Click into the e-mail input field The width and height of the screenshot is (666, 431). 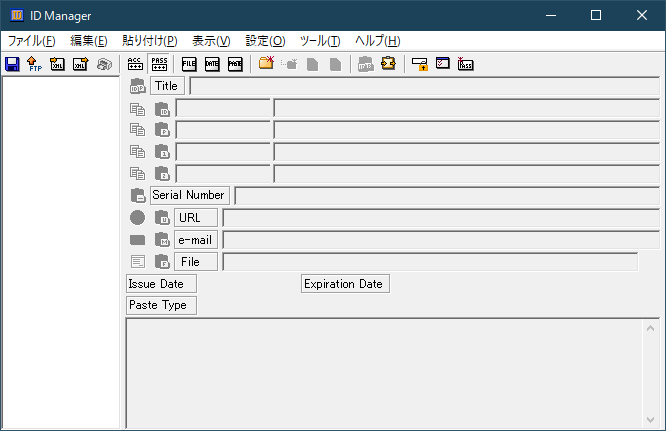441,240
